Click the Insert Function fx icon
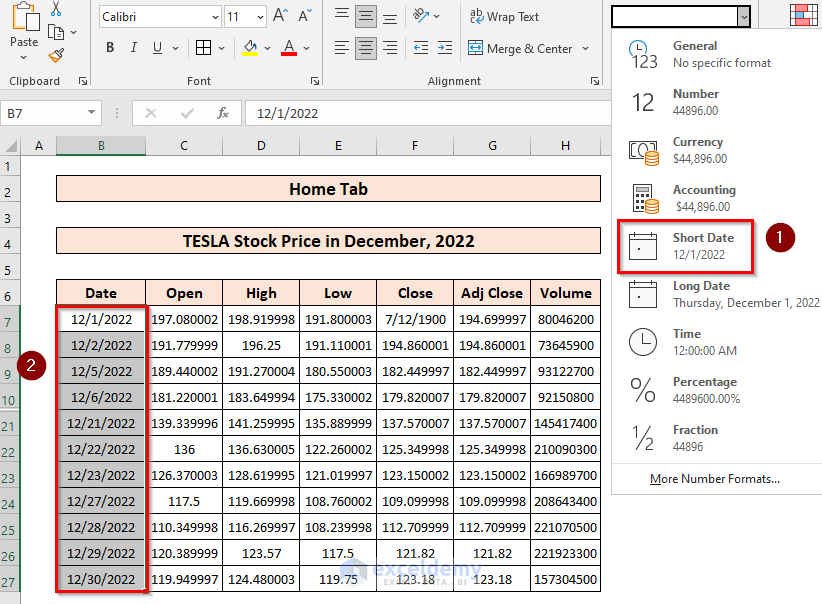The image size is (822, 604). (223, 113)
